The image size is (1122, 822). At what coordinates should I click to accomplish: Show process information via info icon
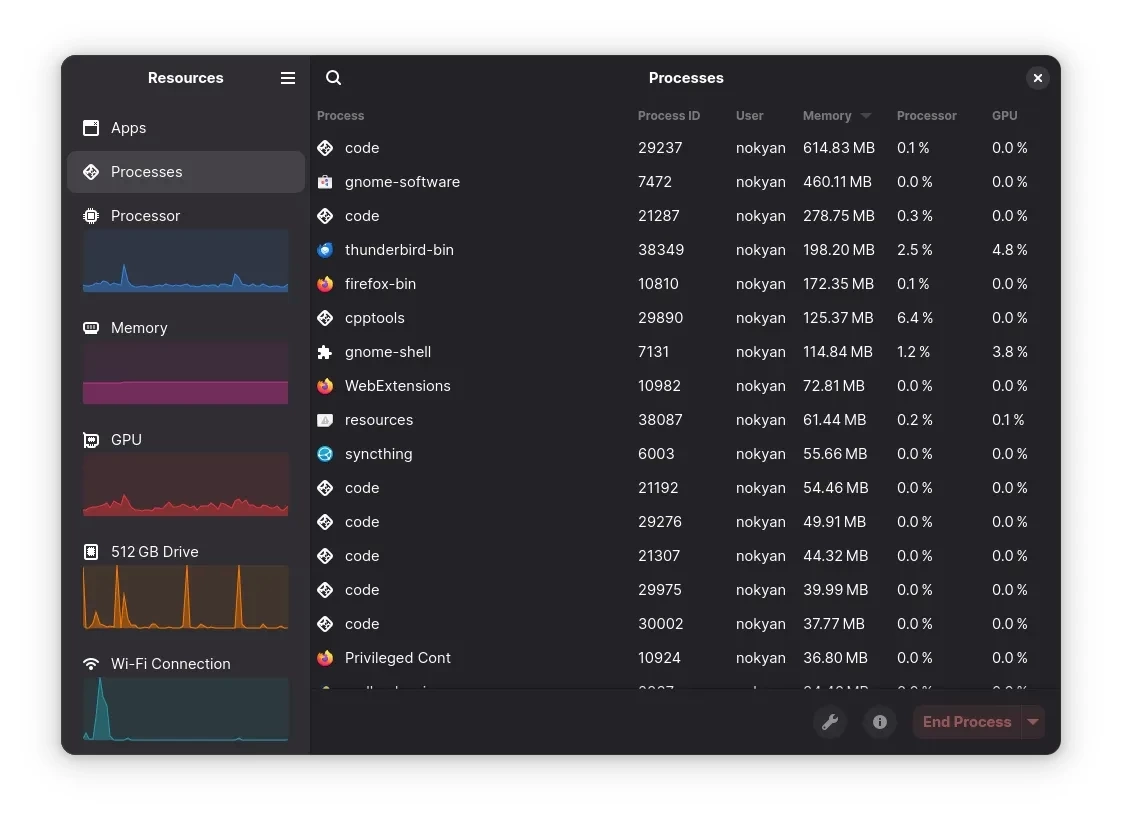[x=880, y=722]
